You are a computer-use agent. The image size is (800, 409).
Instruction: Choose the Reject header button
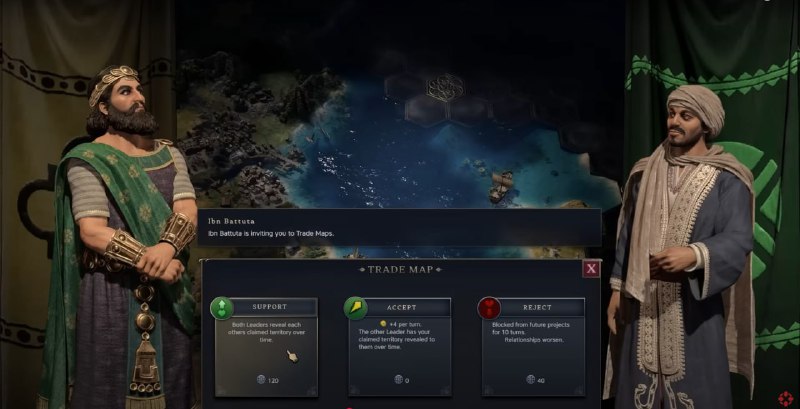click(537, 308)
